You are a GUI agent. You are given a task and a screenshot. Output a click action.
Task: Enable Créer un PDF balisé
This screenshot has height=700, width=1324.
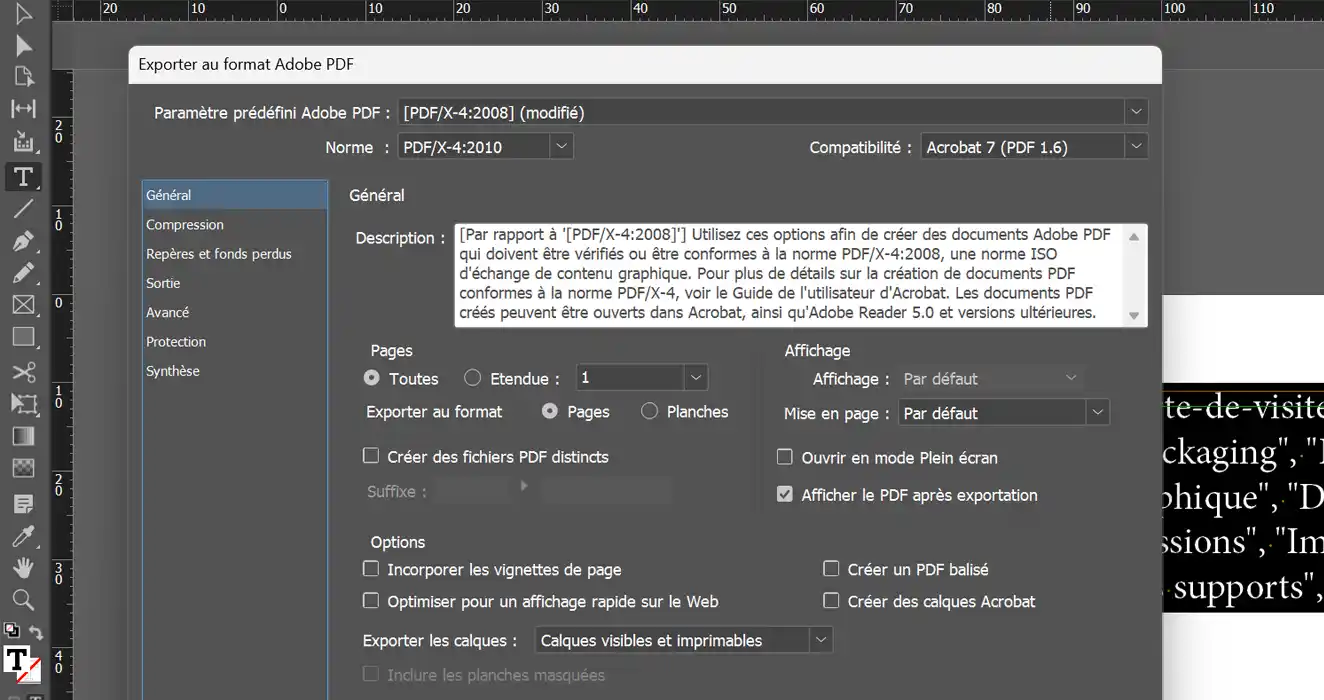(x=831, y=569)
